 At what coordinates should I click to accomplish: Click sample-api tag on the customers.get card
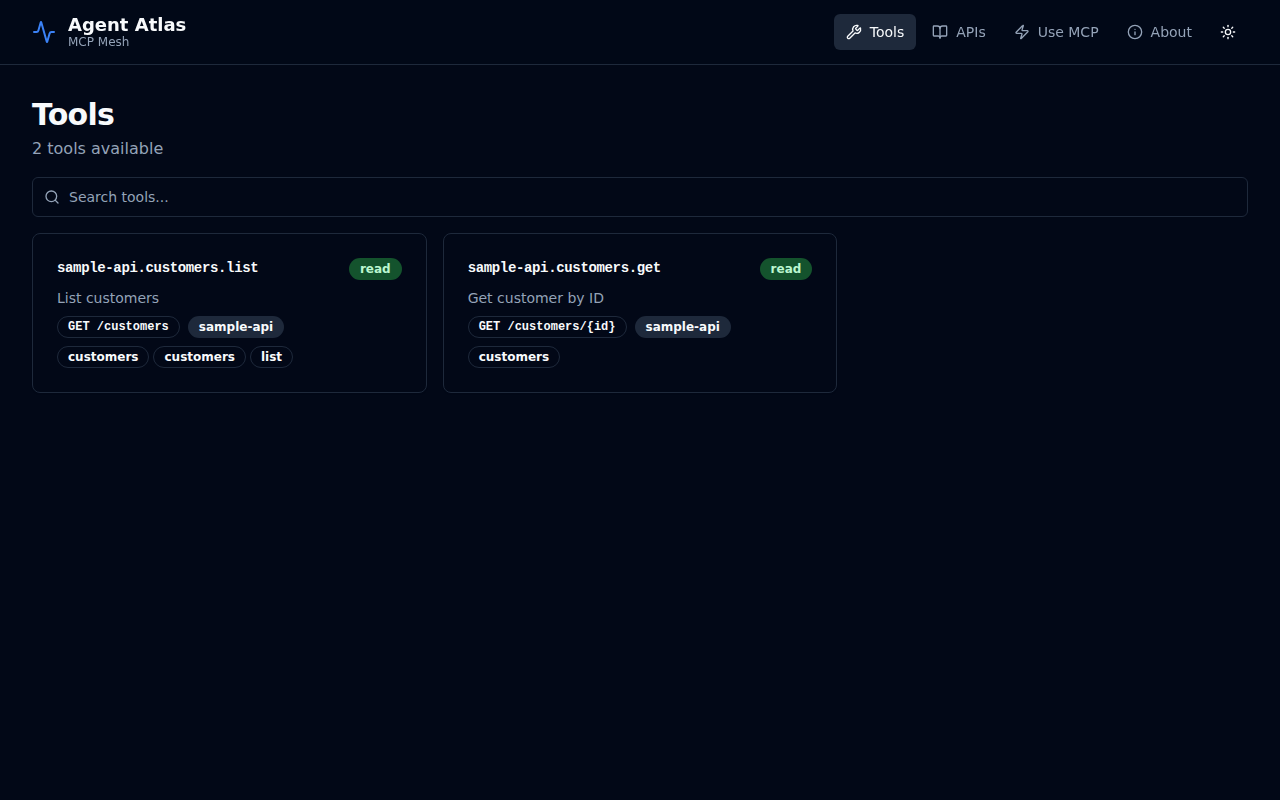click(683, 327)
